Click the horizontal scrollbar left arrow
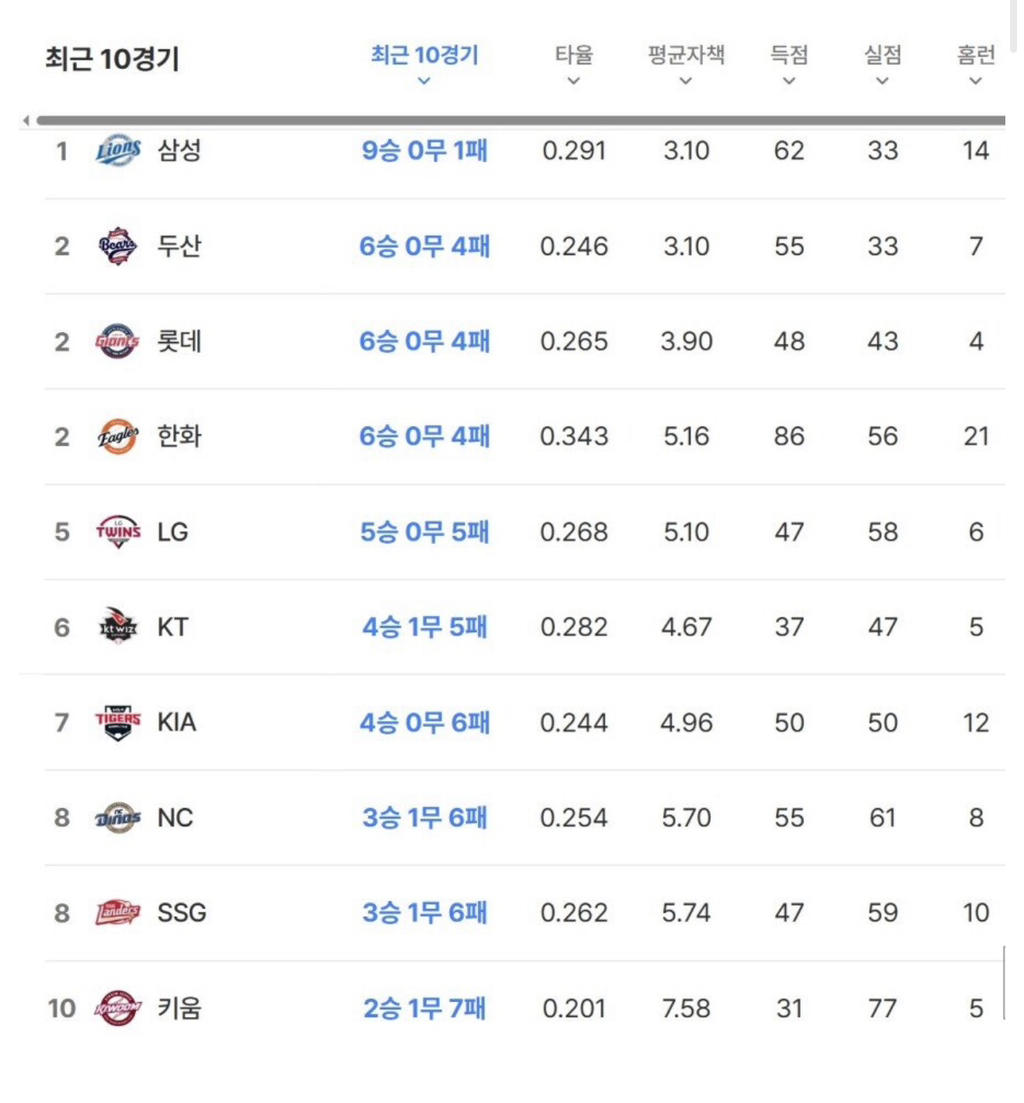The image size is (1024, 1103). tap(26, 120)
